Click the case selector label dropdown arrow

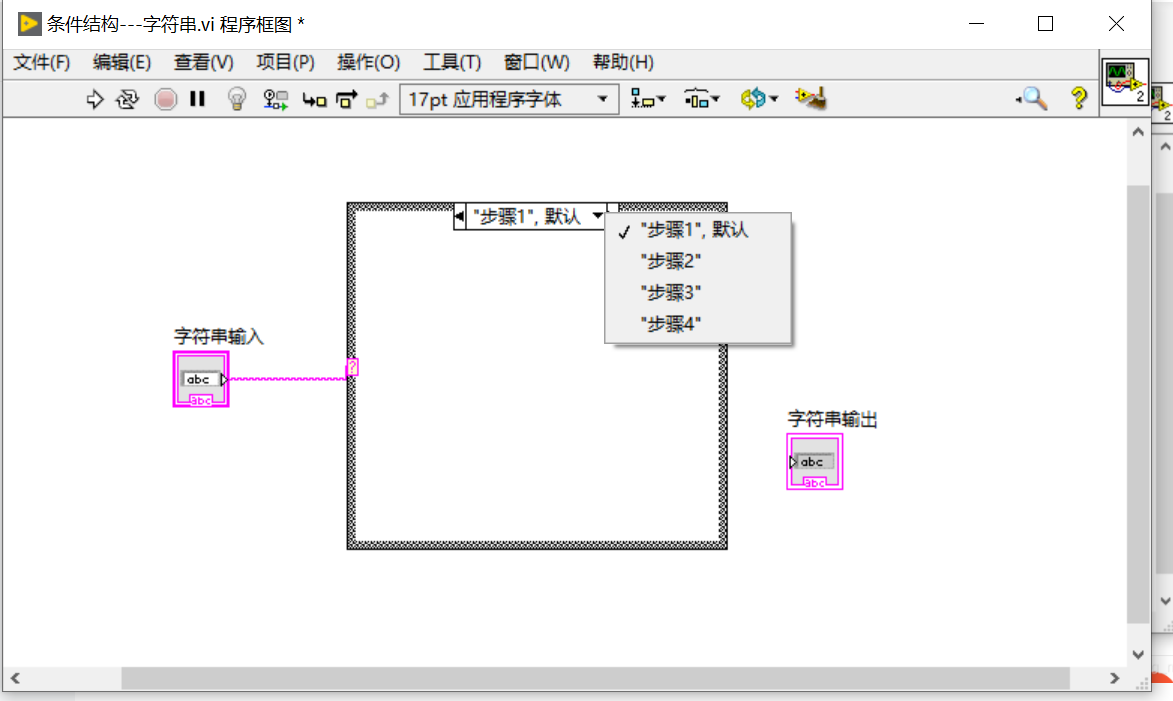(598, 216)
